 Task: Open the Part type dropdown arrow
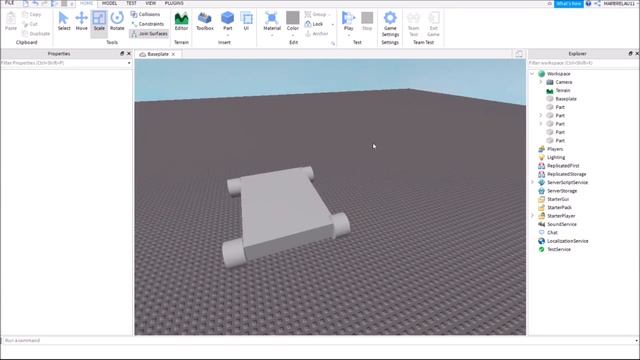tap(227, 35)
